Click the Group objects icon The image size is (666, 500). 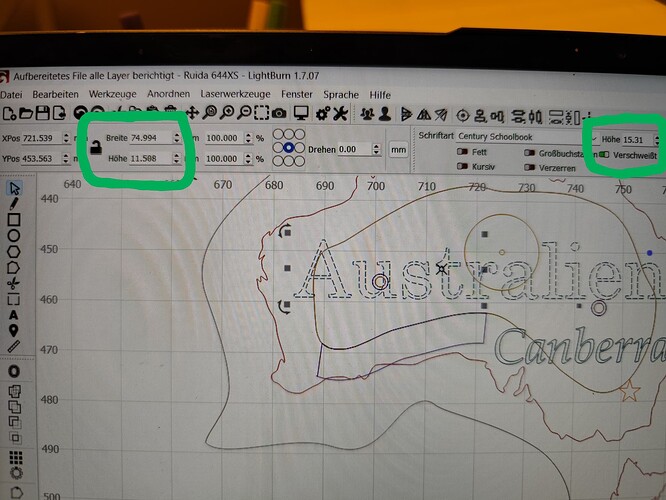(367, 114)
